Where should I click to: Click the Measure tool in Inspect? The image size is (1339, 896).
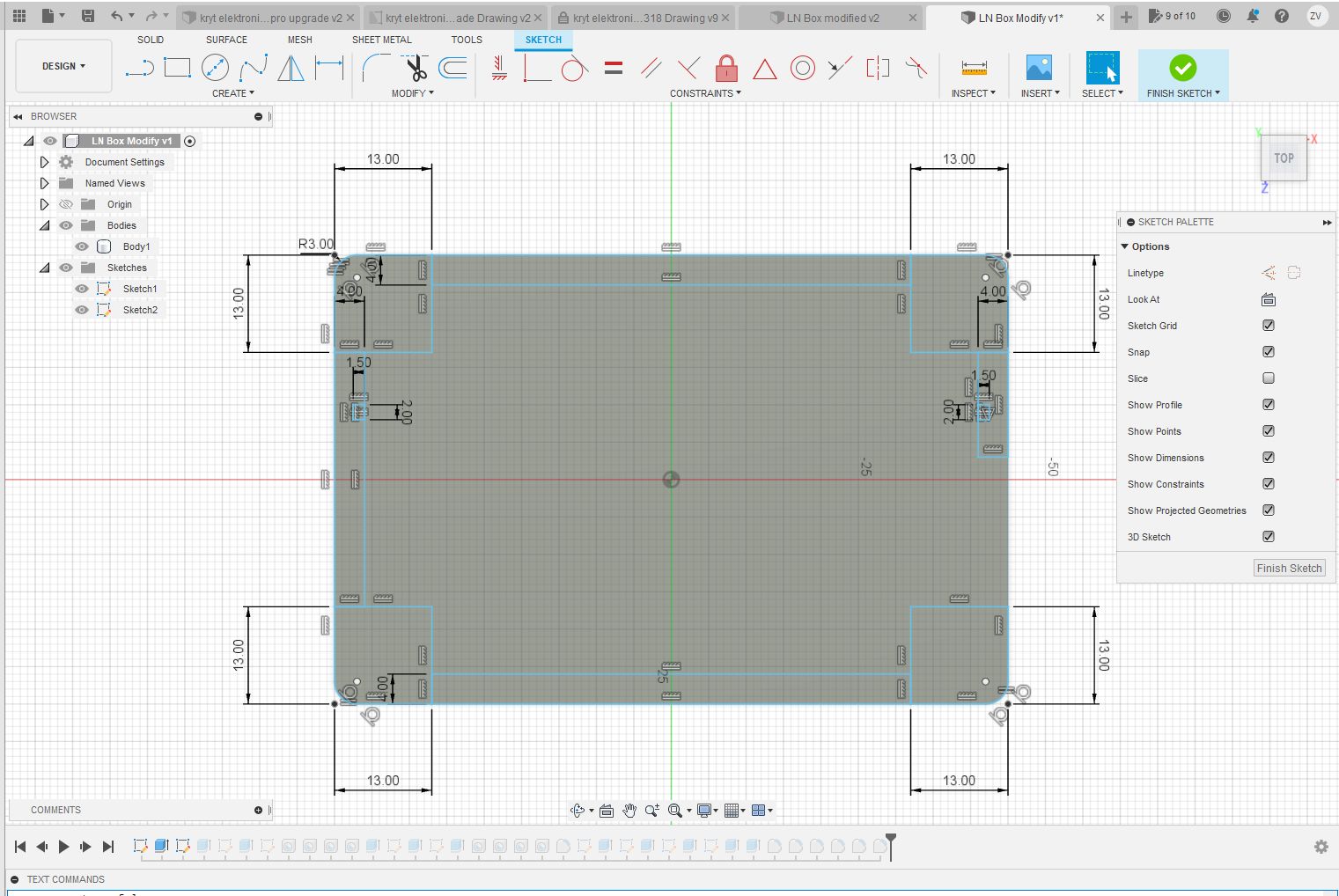coord(974,68)
